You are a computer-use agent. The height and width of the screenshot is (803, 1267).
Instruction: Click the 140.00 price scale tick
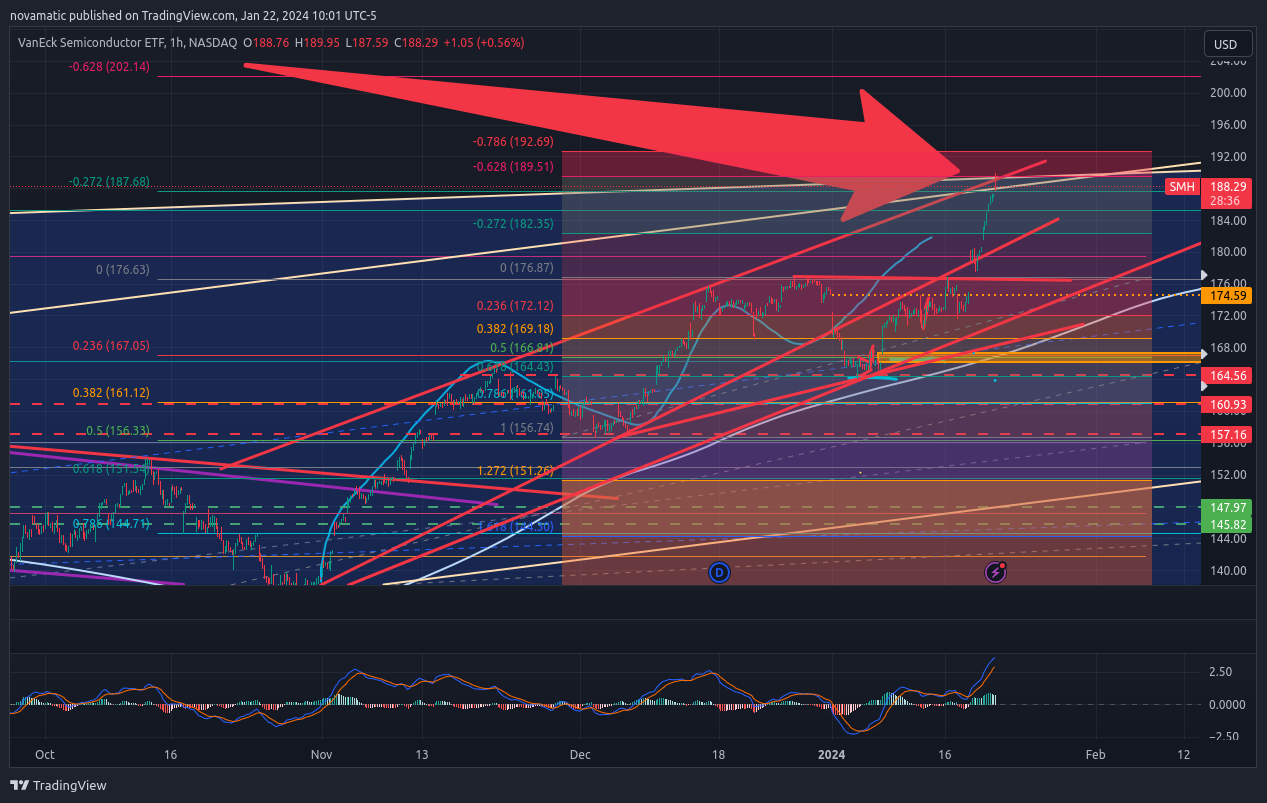(1227, 571)
